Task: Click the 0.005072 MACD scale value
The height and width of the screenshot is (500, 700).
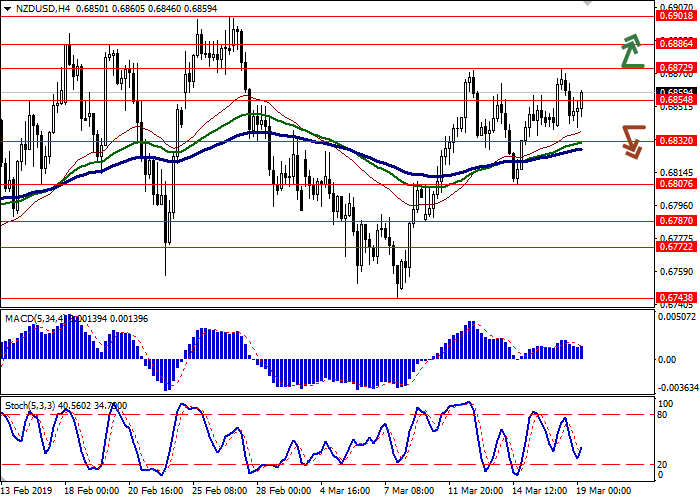Action: [x=676, y=317]
